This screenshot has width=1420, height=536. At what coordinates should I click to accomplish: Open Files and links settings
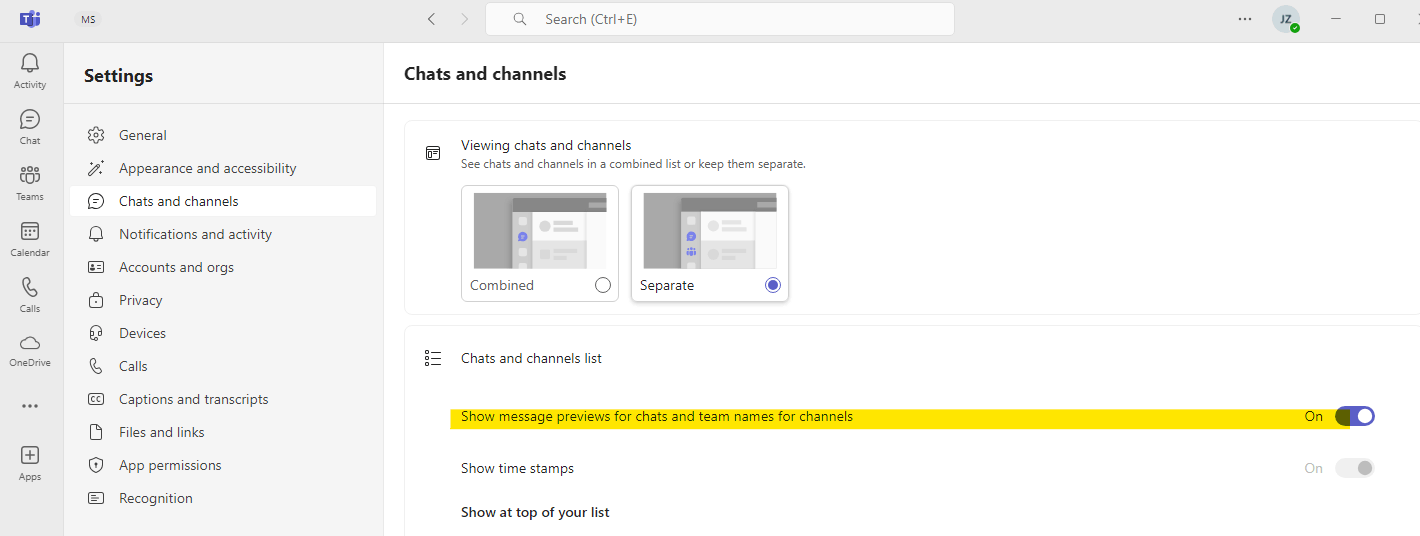coord(223,432)
